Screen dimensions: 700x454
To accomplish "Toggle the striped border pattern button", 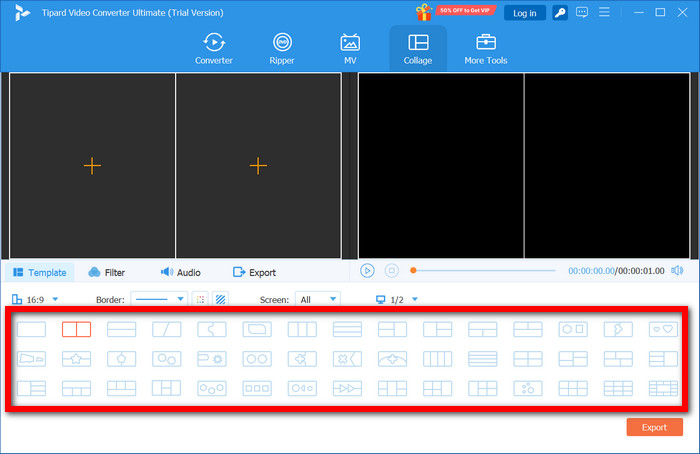I will [x=220, y=299].
